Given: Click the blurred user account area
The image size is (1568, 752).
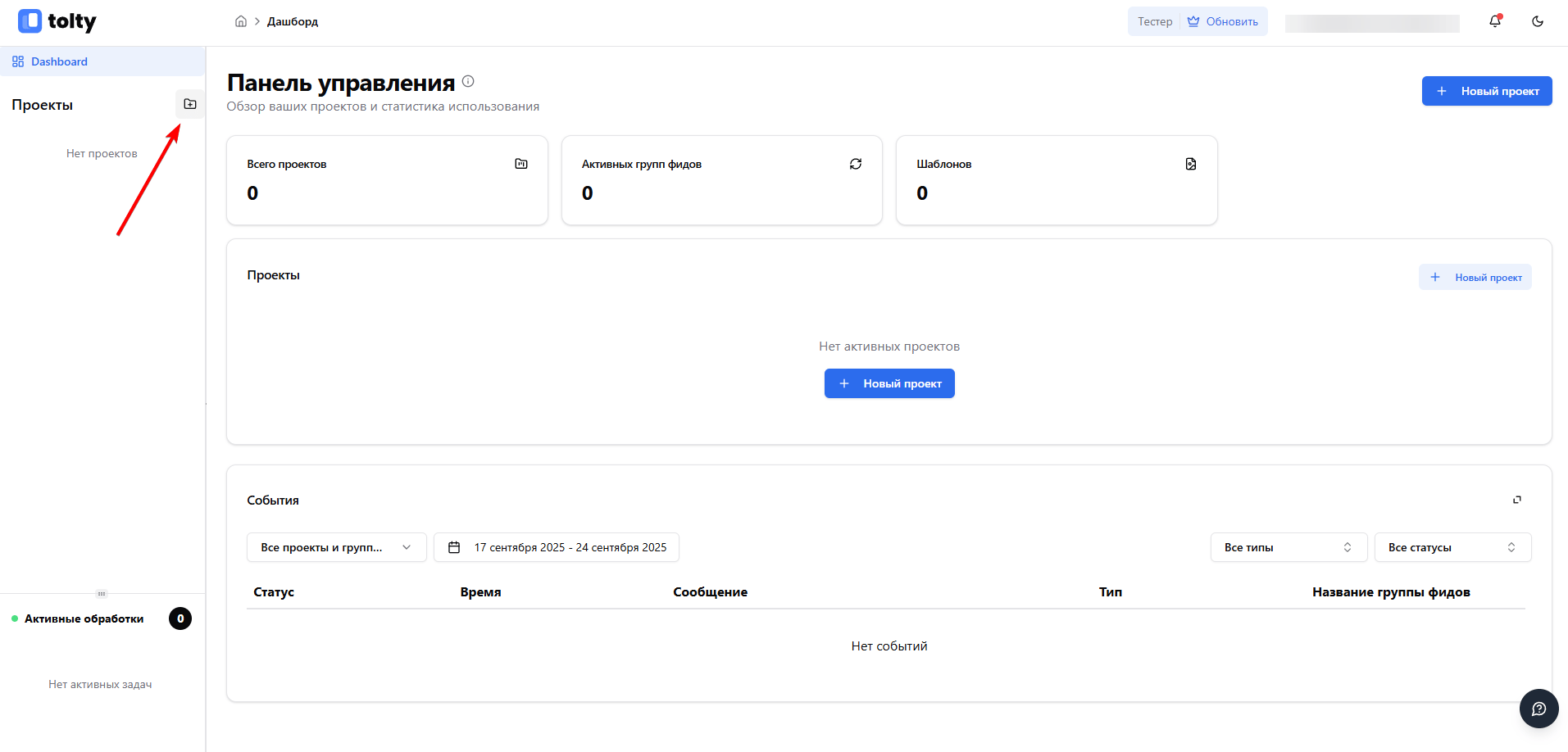Looking at the screenshot, I should pyautogui.click(x=1372, y=23).
